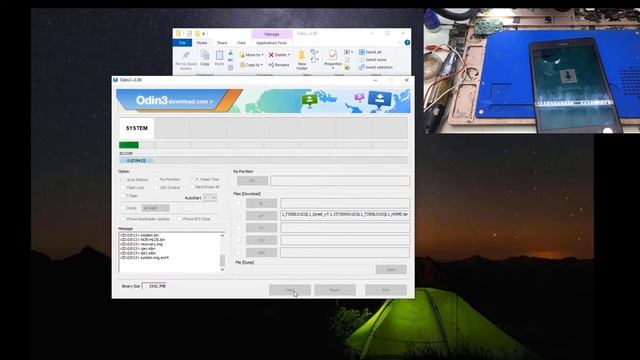
Task: Click the New folder quick-access icon in Explorer title bar
Action: 197,33
